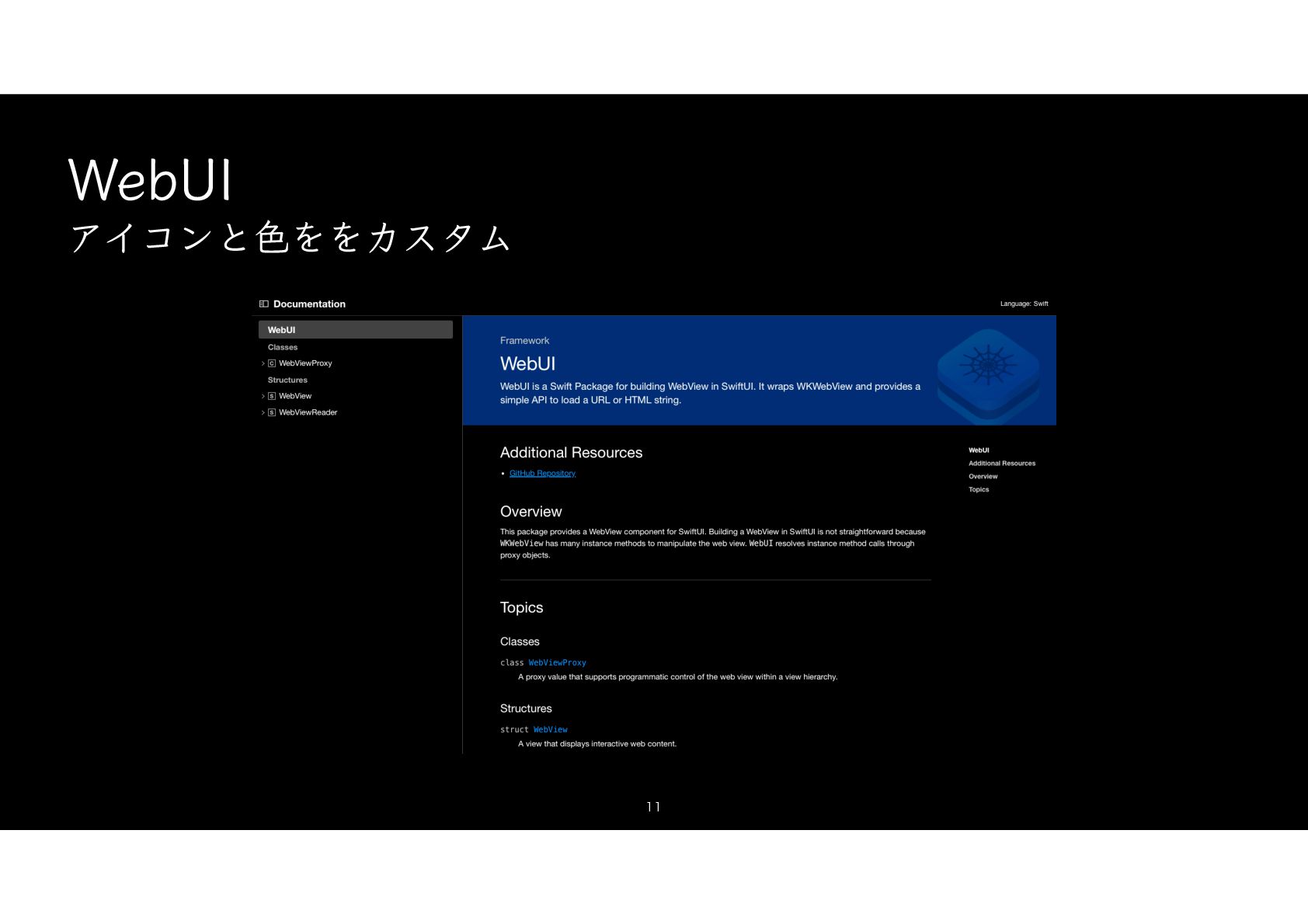Screen dimensions: 1308x924
Task: Click the class icon beside WebViewProxy
Action: coord(272,363)
